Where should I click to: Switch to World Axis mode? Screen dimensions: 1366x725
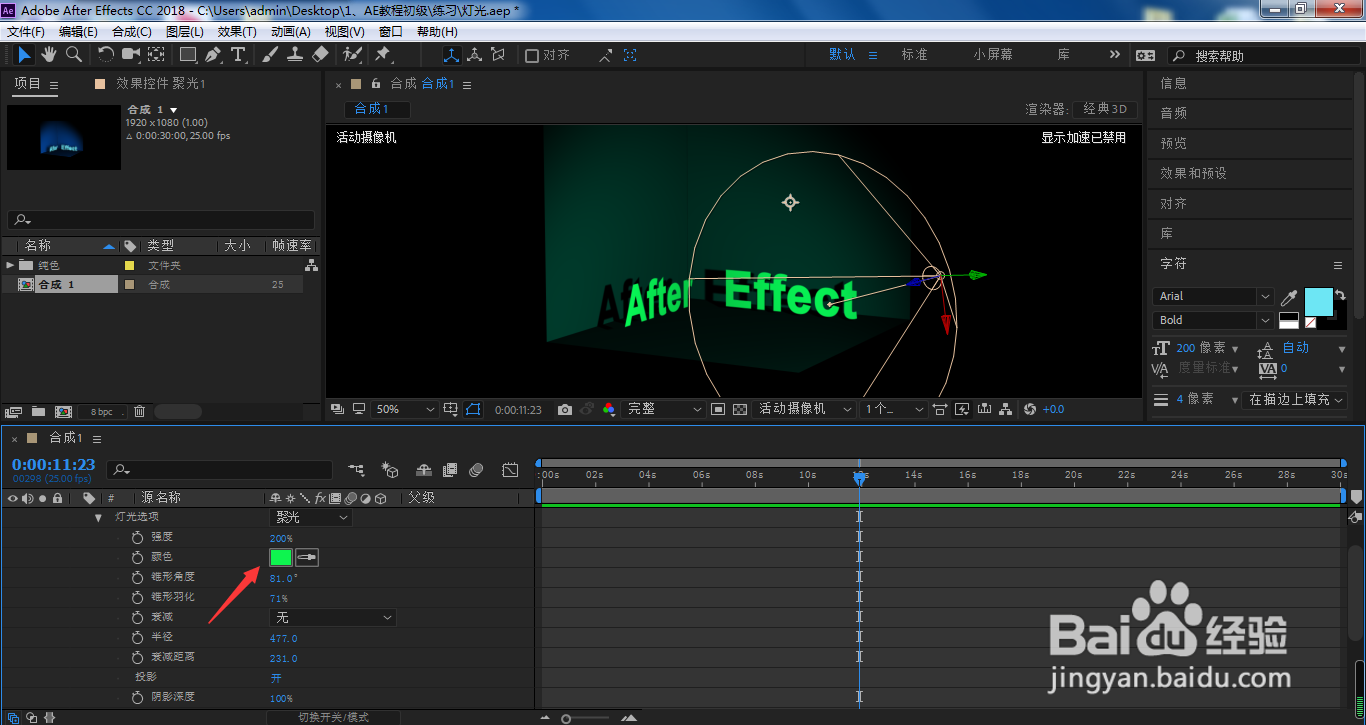[474, 55]
